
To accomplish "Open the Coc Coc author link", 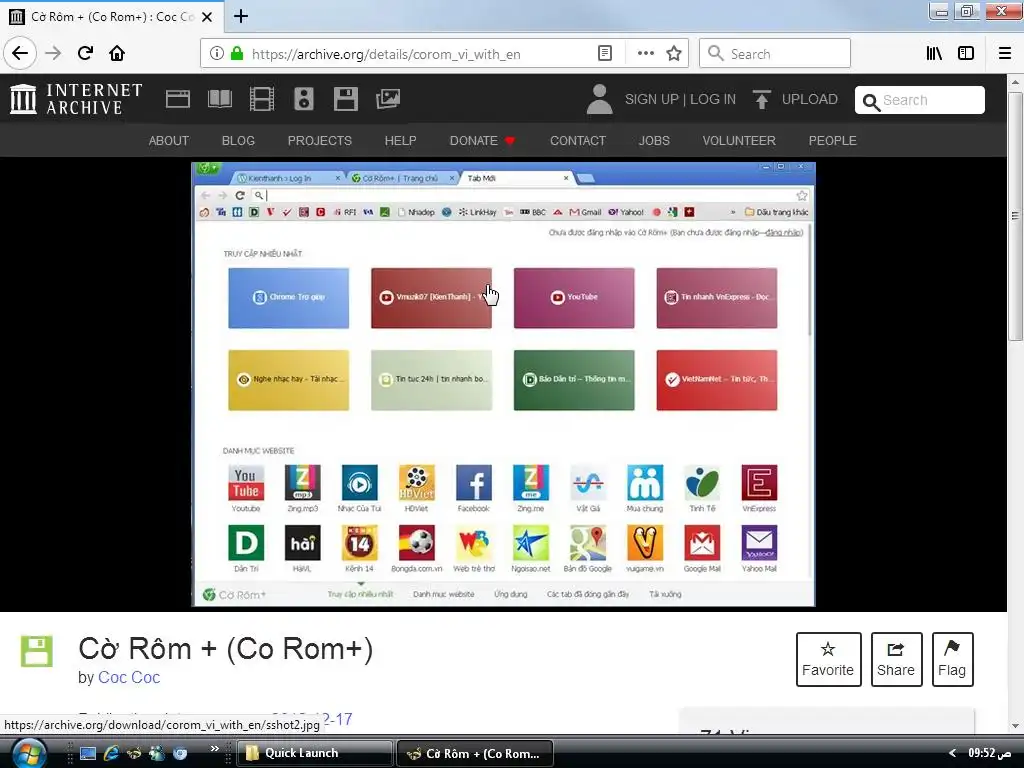I will (129, 677).
